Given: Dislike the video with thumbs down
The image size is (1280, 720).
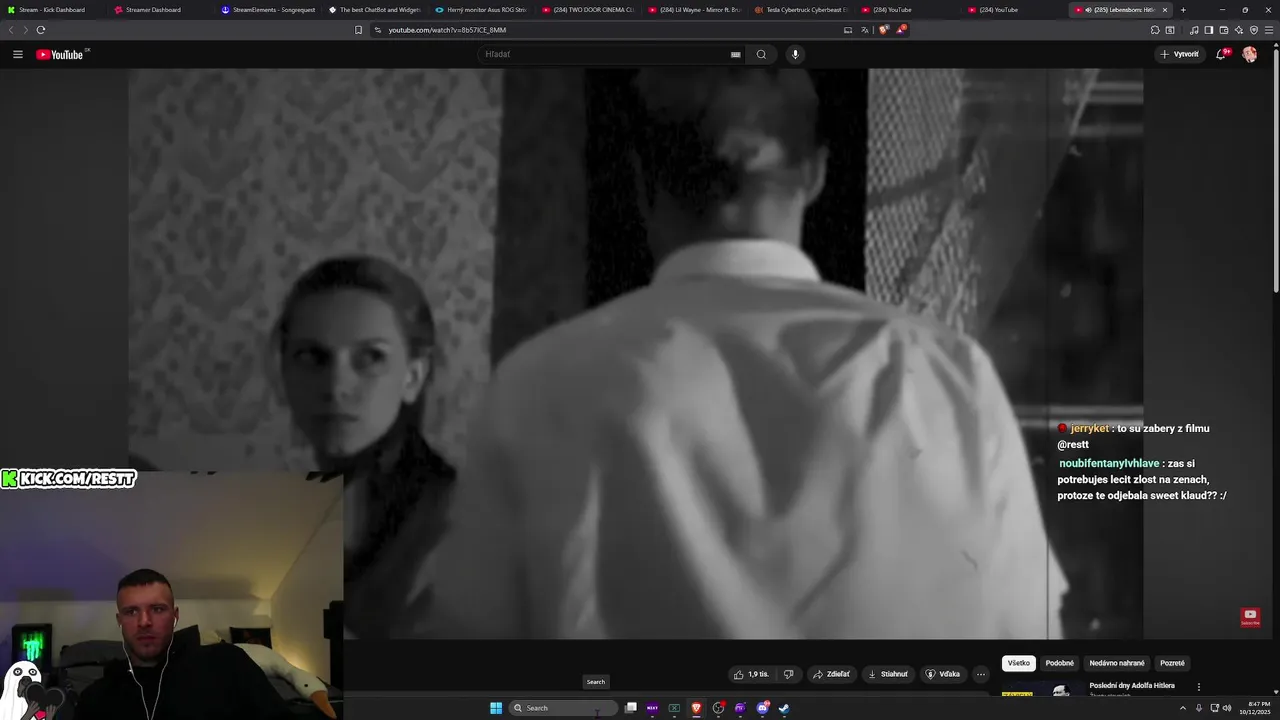Looking at the screenshot, I should coord(789,674).
